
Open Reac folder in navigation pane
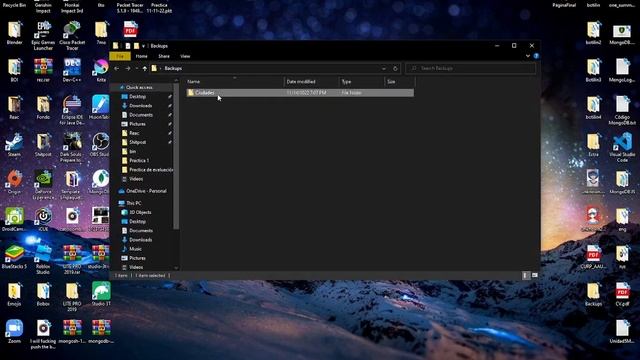[x=134, y=133]
